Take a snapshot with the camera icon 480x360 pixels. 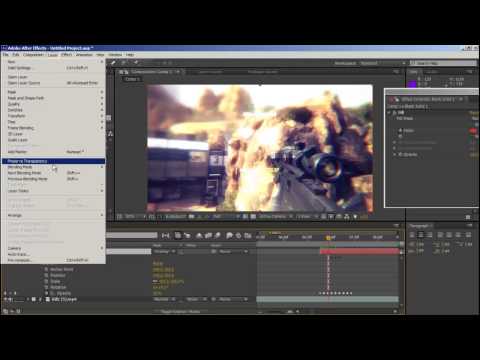pyautogui.click(x=192, y=217)
